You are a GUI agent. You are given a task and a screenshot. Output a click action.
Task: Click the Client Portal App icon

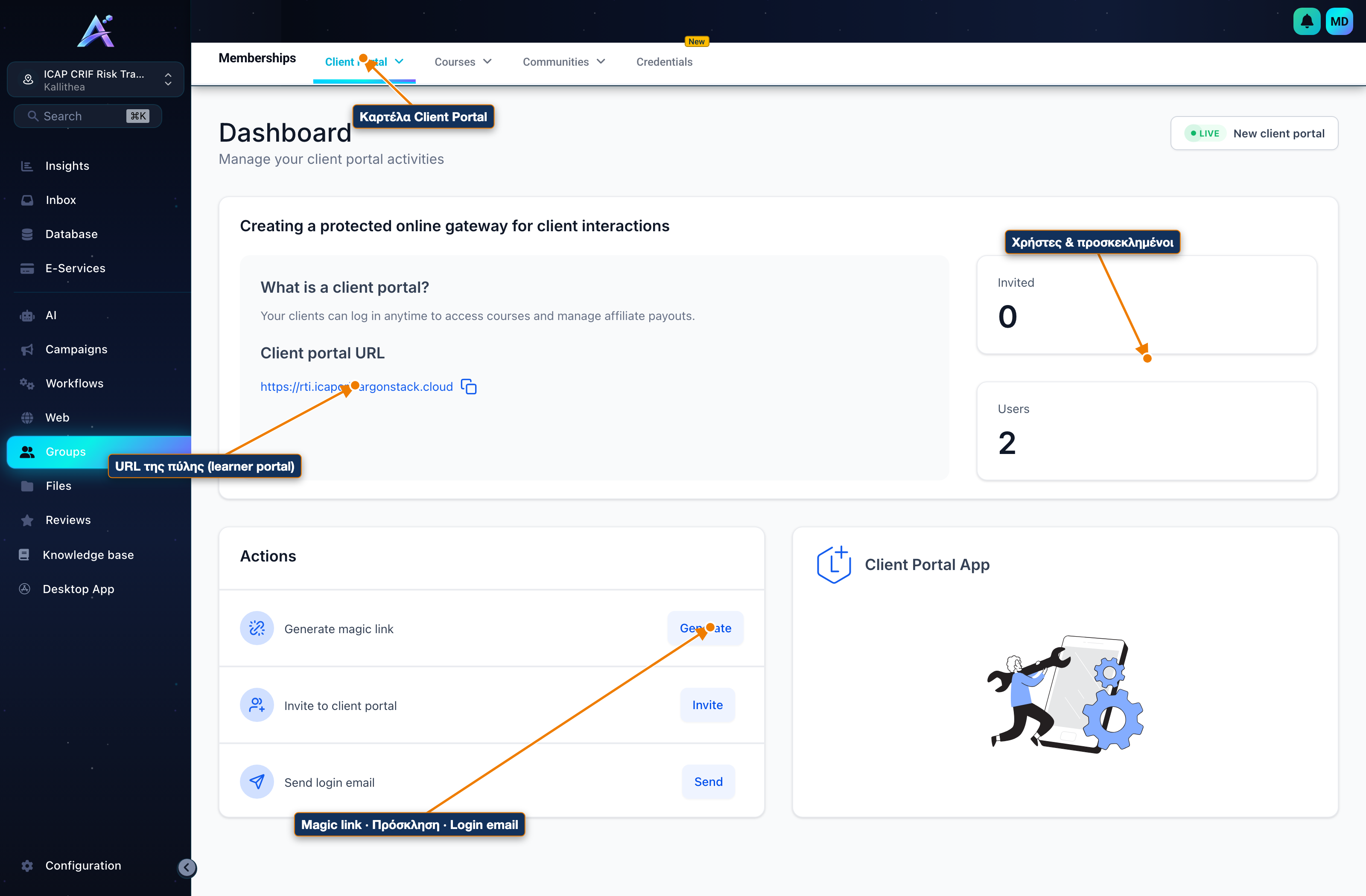[833, 564]
